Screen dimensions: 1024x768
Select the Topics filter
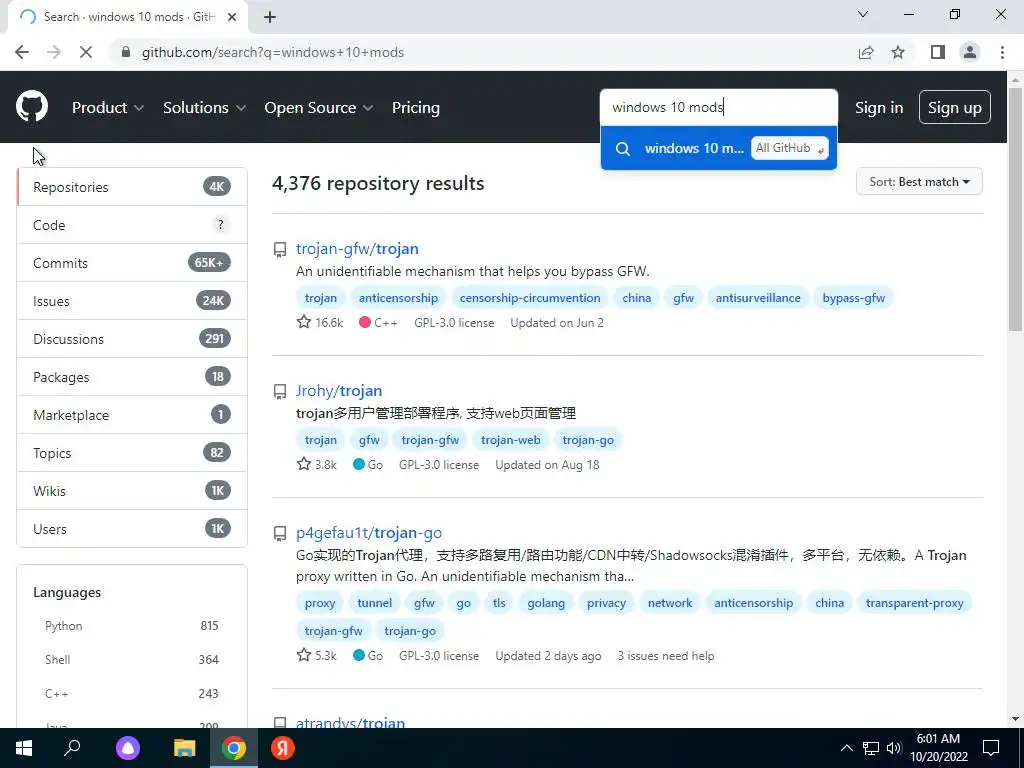pos(132,453)
